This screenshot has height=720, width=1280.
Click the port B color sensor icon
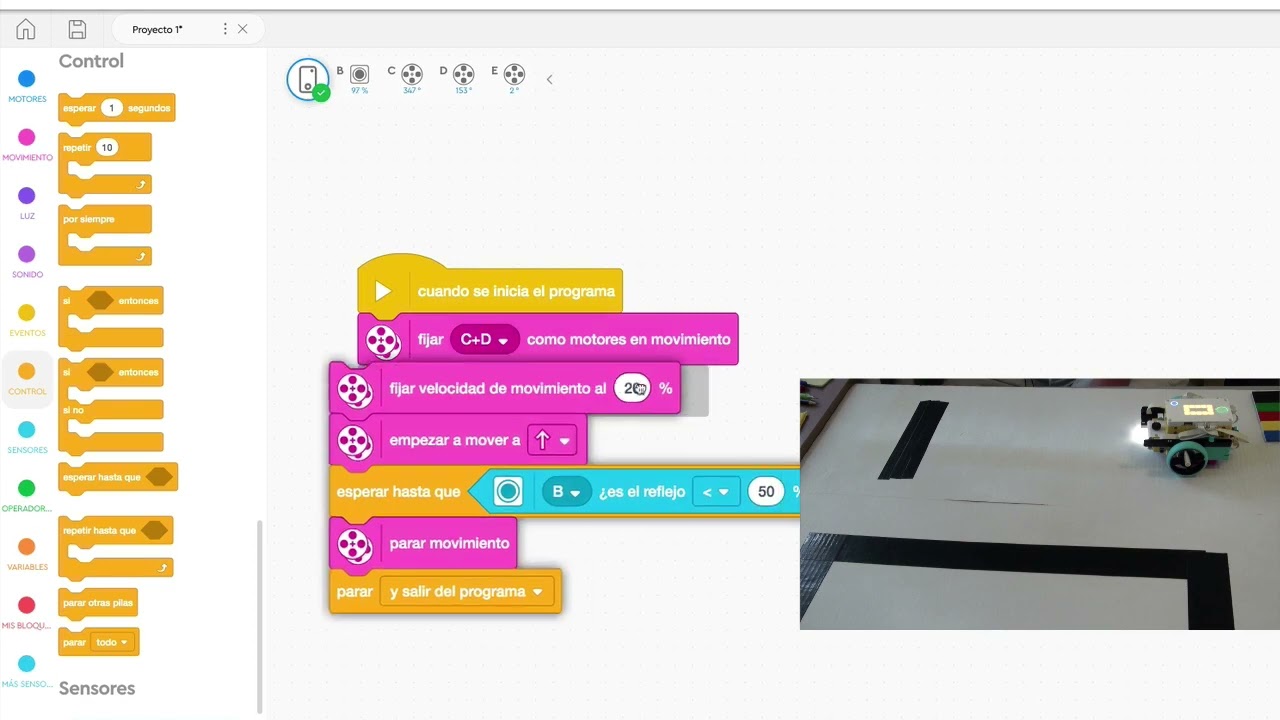click(360, 74)
